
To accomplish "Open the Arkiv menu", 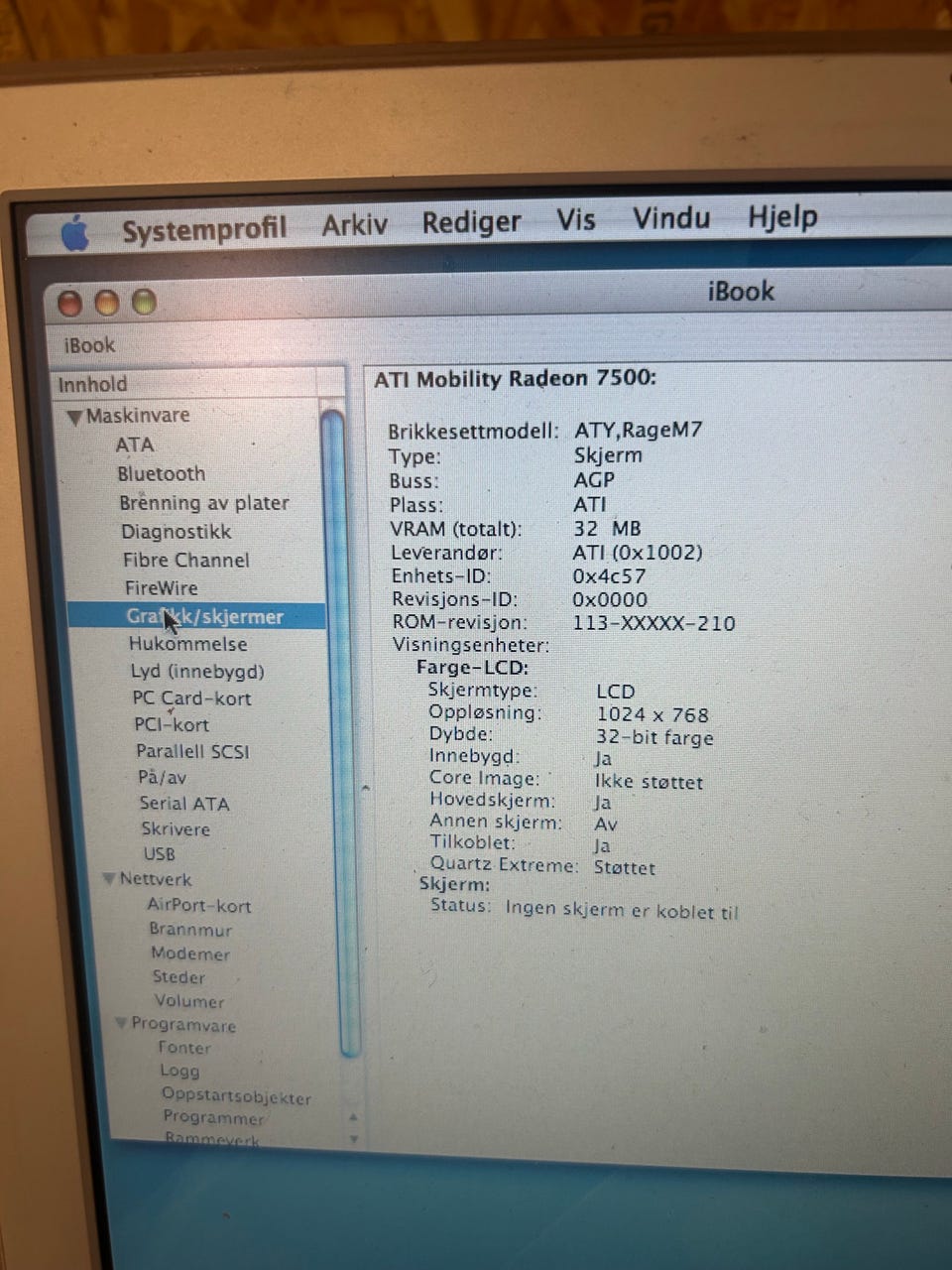I will 354,224.
